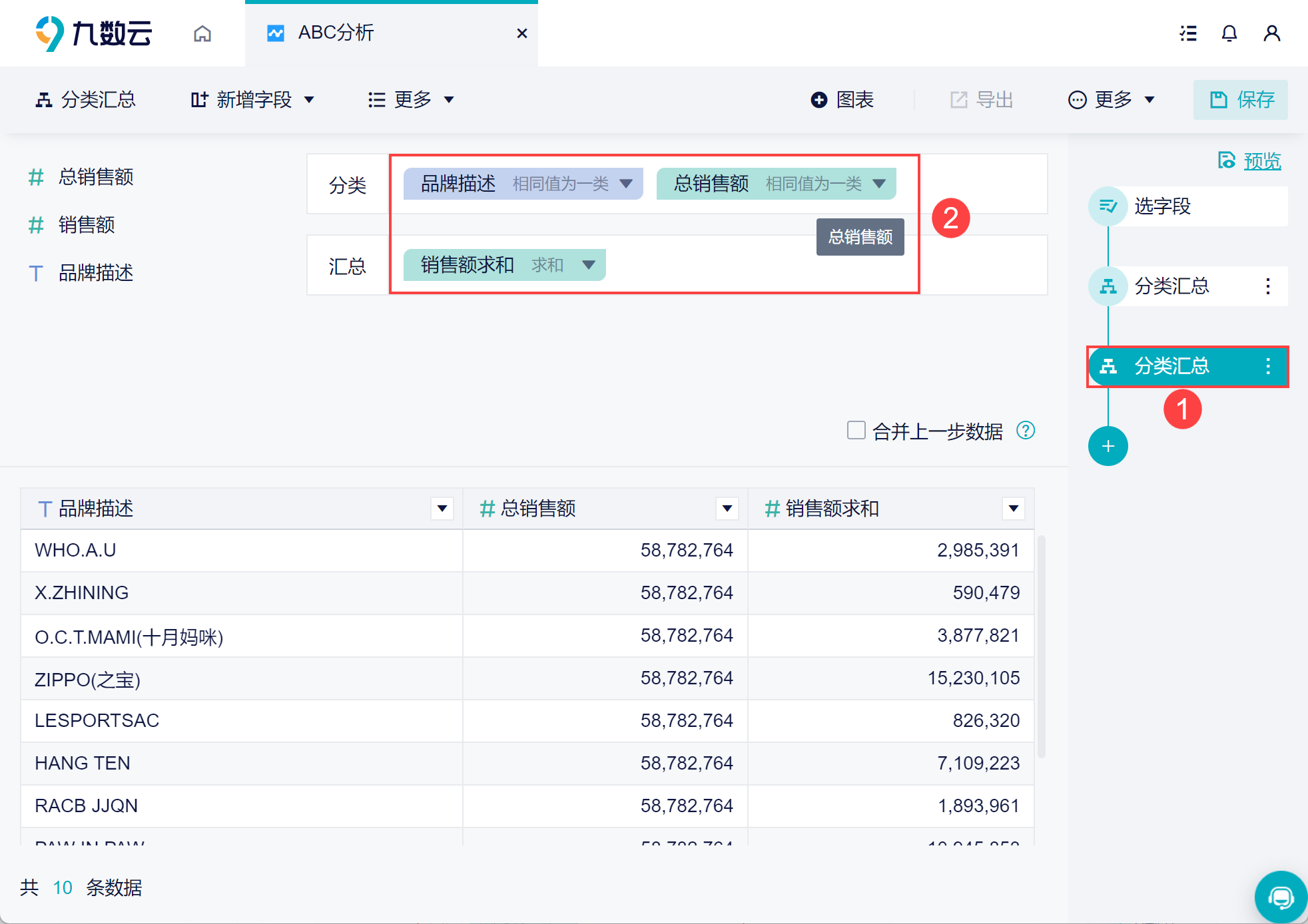Image resolution: width=1308 pixels, height=924 pixels.
Task: Open the customer support chat bubble
Action: pyautogui.click(x=1280, y=897)
